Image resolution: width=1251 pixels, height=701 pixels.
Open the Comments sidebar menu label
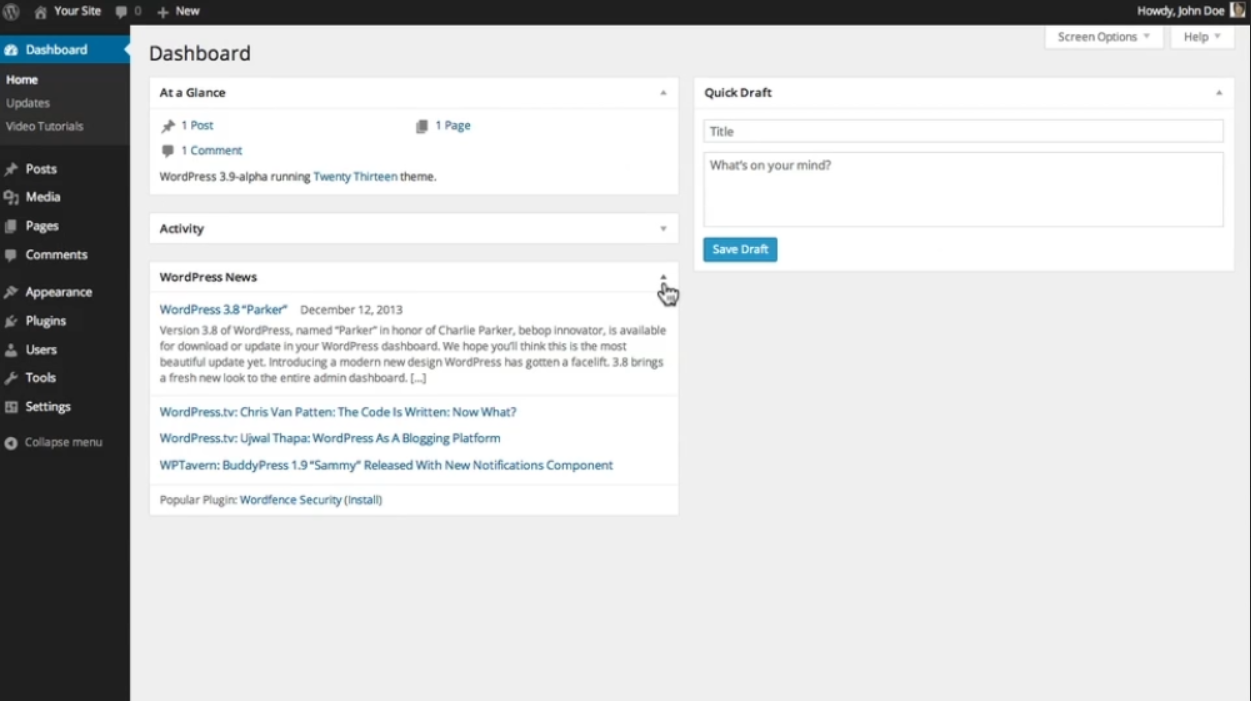(57, 255)
